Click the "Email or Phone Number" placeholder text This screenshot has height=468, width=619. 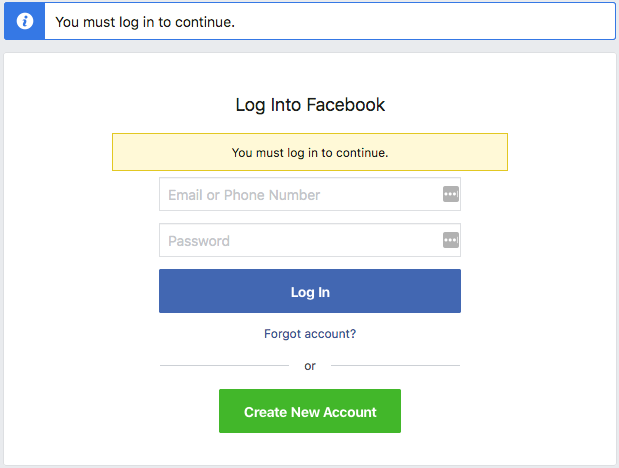point(244,195)
